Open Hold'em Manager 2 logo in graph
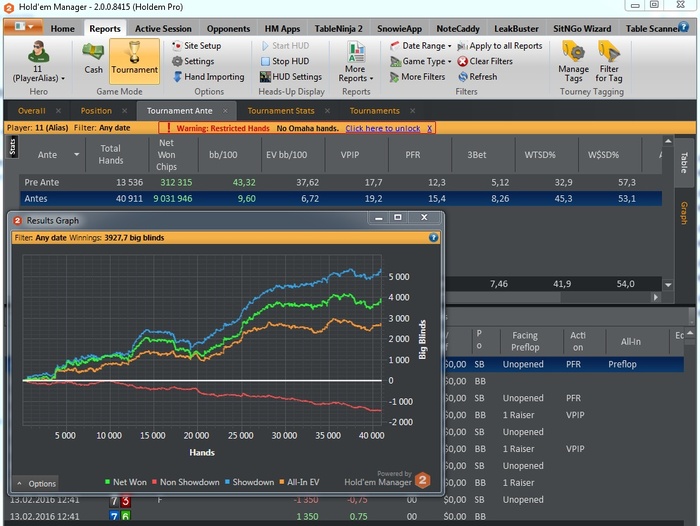The width and height of the screenshot is (700, 526). [x=422, y=480]
